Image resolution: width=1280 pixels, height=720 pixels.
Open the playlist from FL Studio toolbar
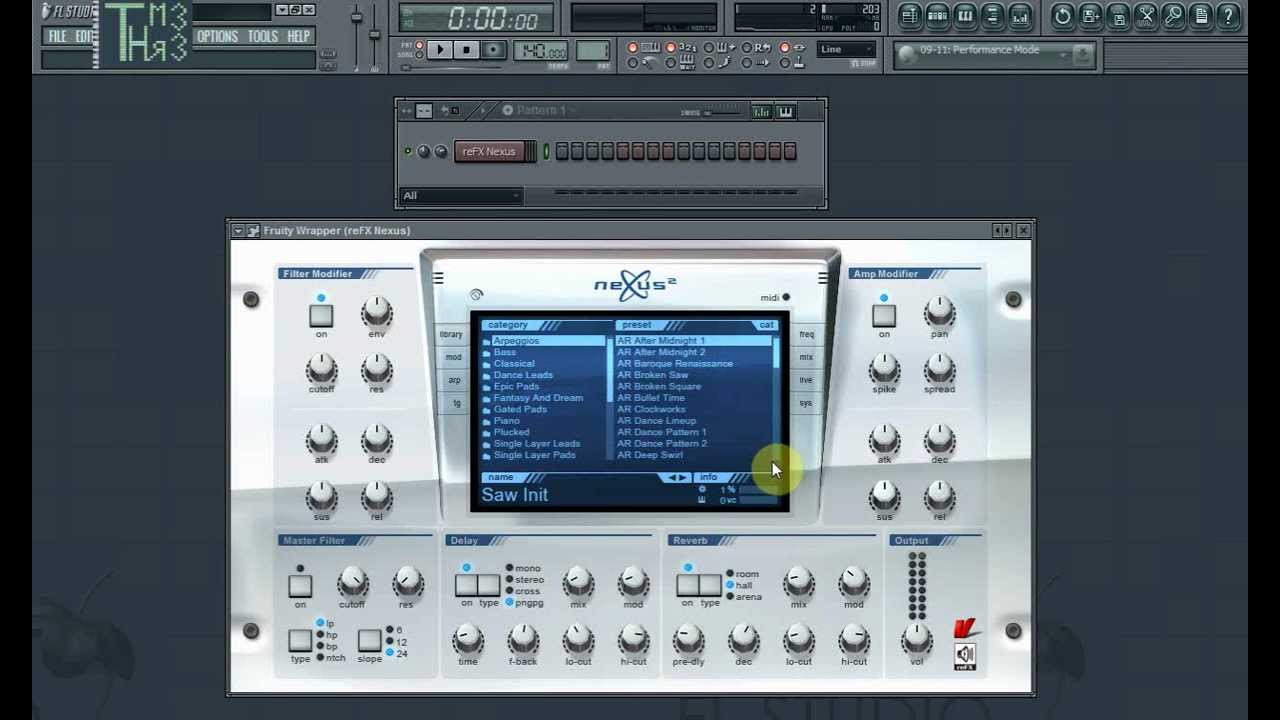910,16
